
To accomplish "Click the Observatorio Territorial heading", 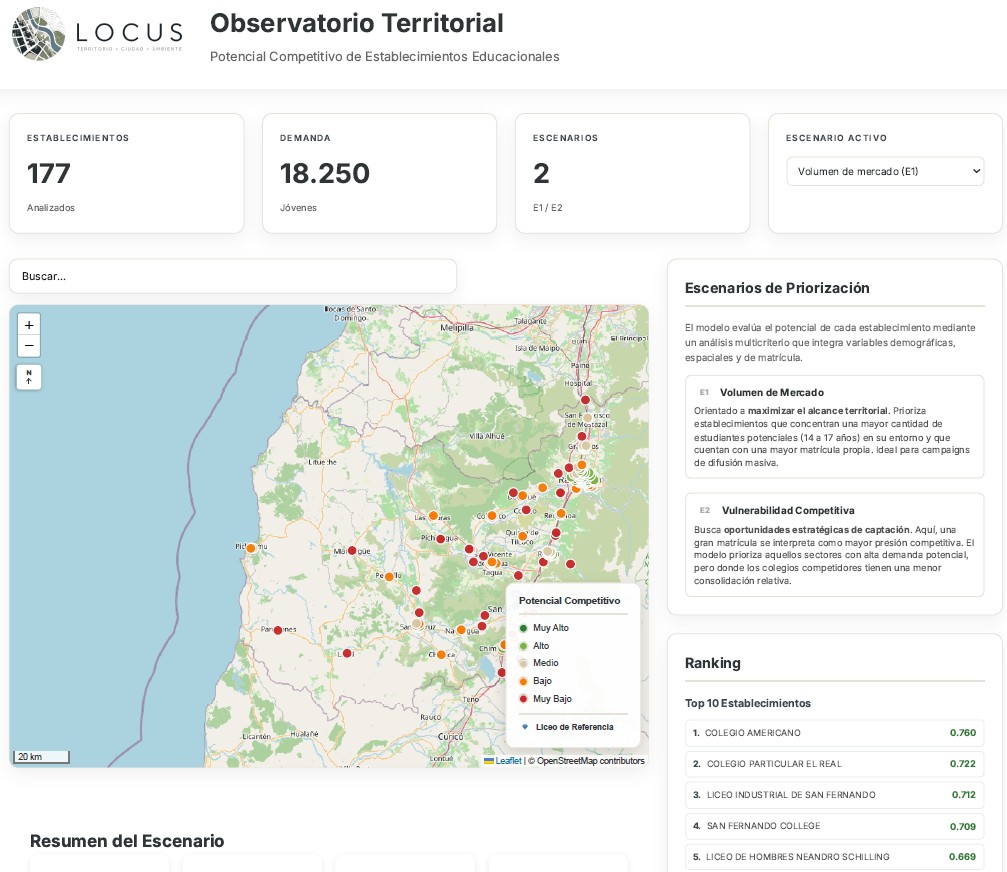I will pos(356,23).
